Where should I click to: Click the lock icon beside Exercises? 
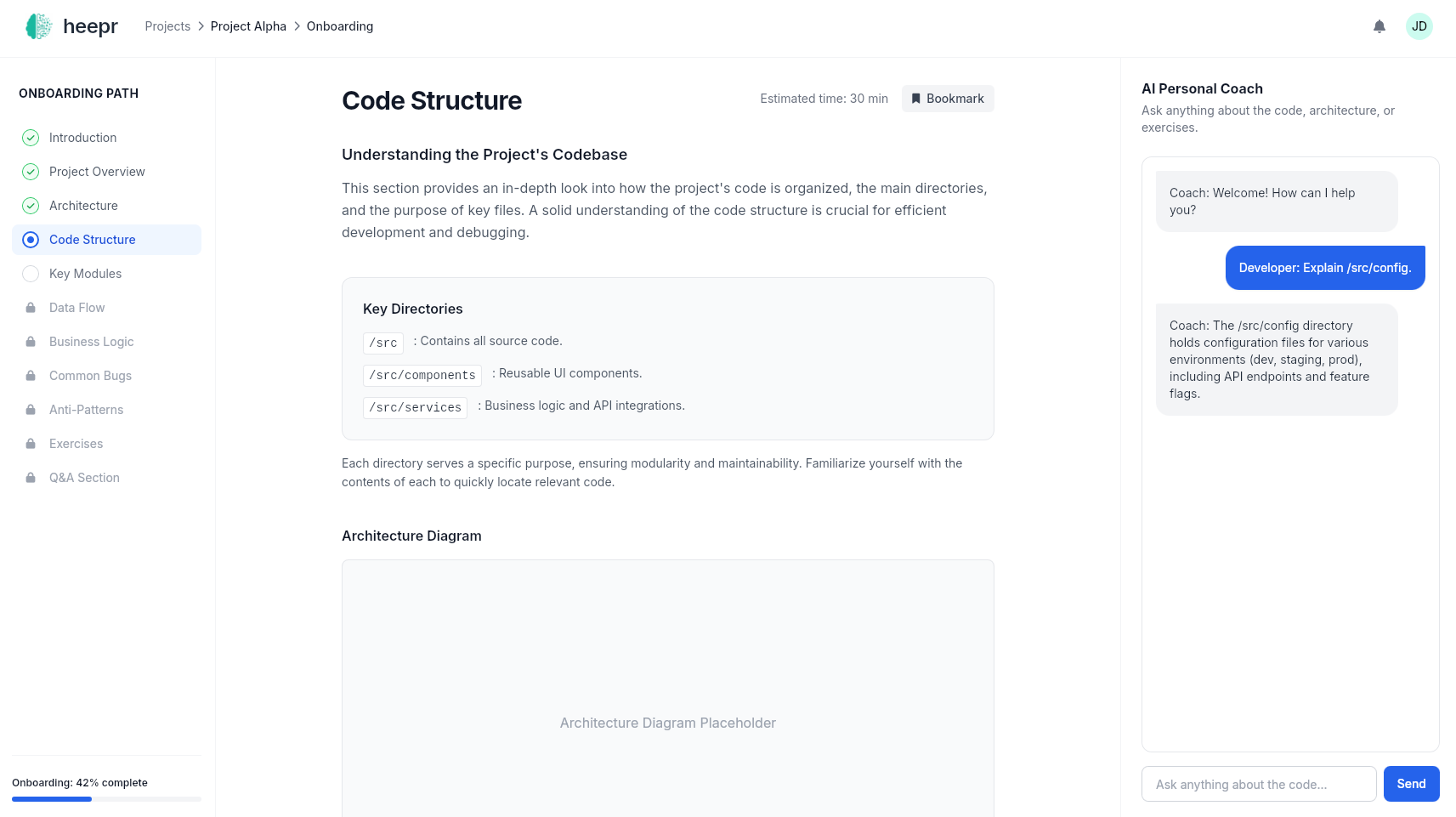[31, 443]
